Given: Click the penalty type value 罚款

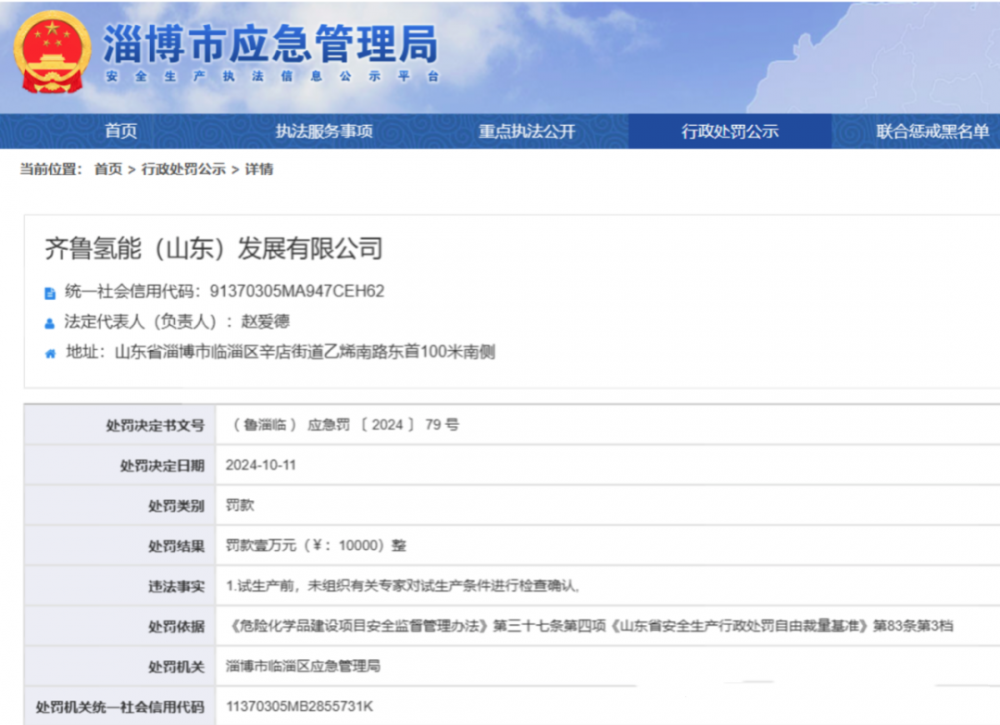Looking at the screenshot, I should pos(240,505).
